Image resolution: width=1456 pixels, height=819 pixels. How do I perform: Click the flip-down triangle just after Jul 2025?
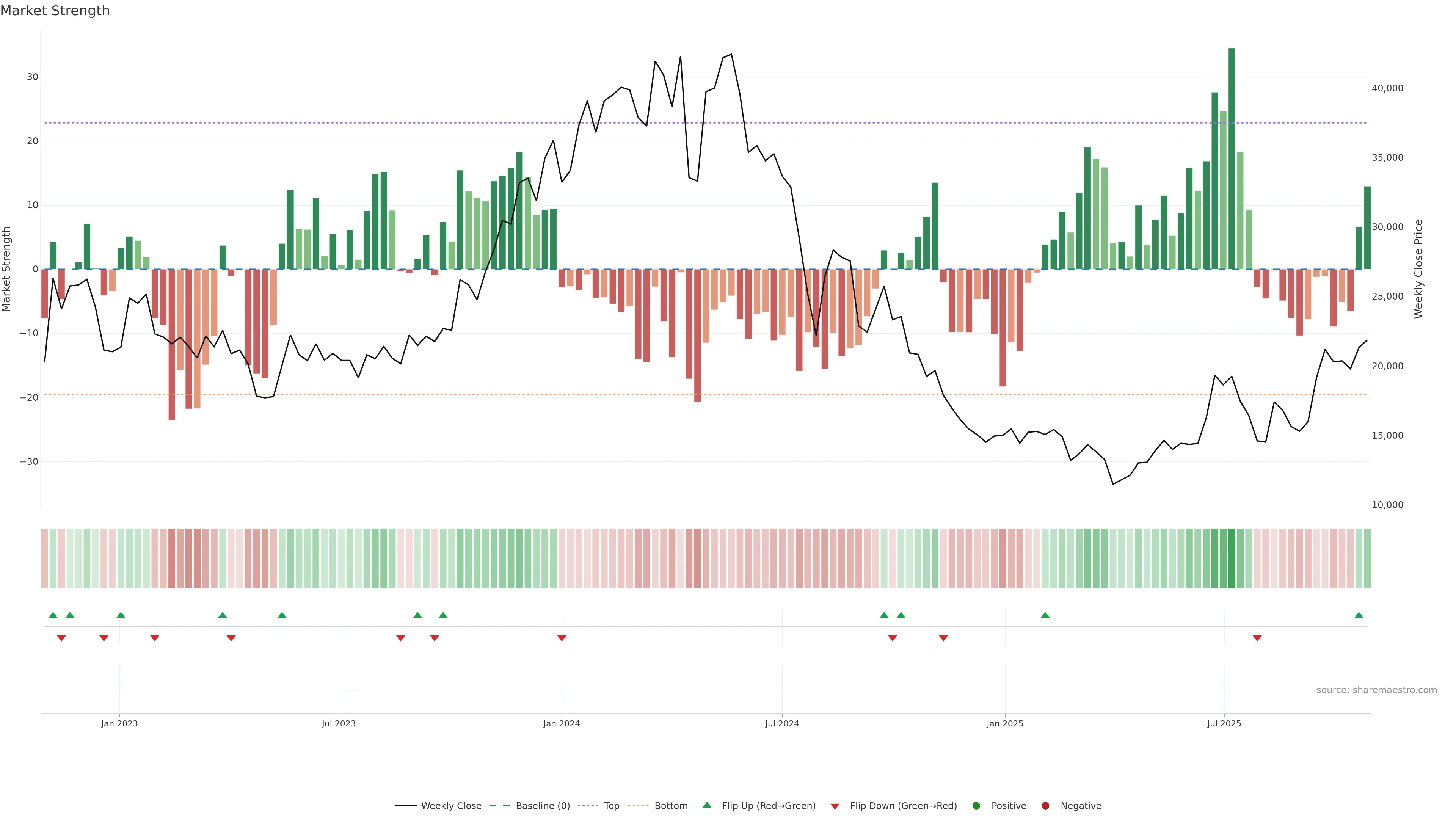point(1257,638)
